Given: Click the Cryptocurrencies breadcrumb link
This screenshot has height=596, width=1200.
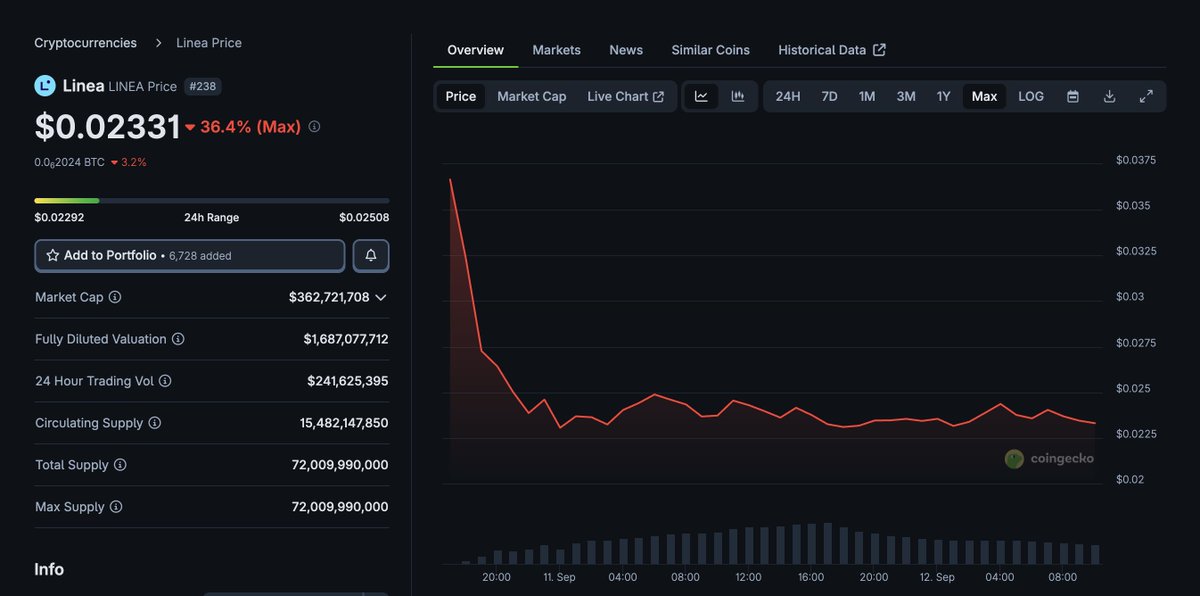Looking at the screenshot, I should 86,43.
